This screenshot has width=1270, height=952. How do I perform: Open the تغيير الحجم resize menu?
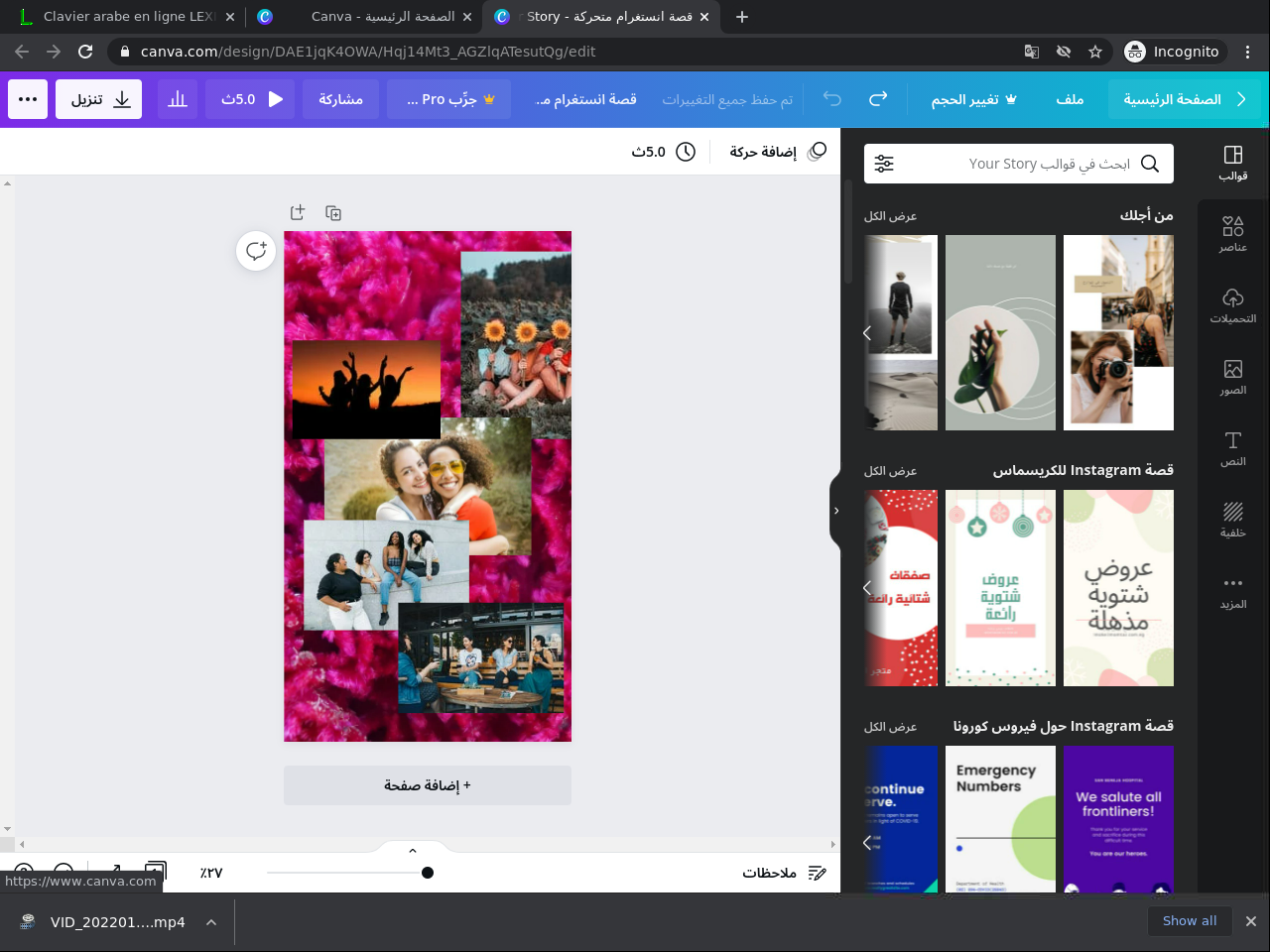(973, 99)
